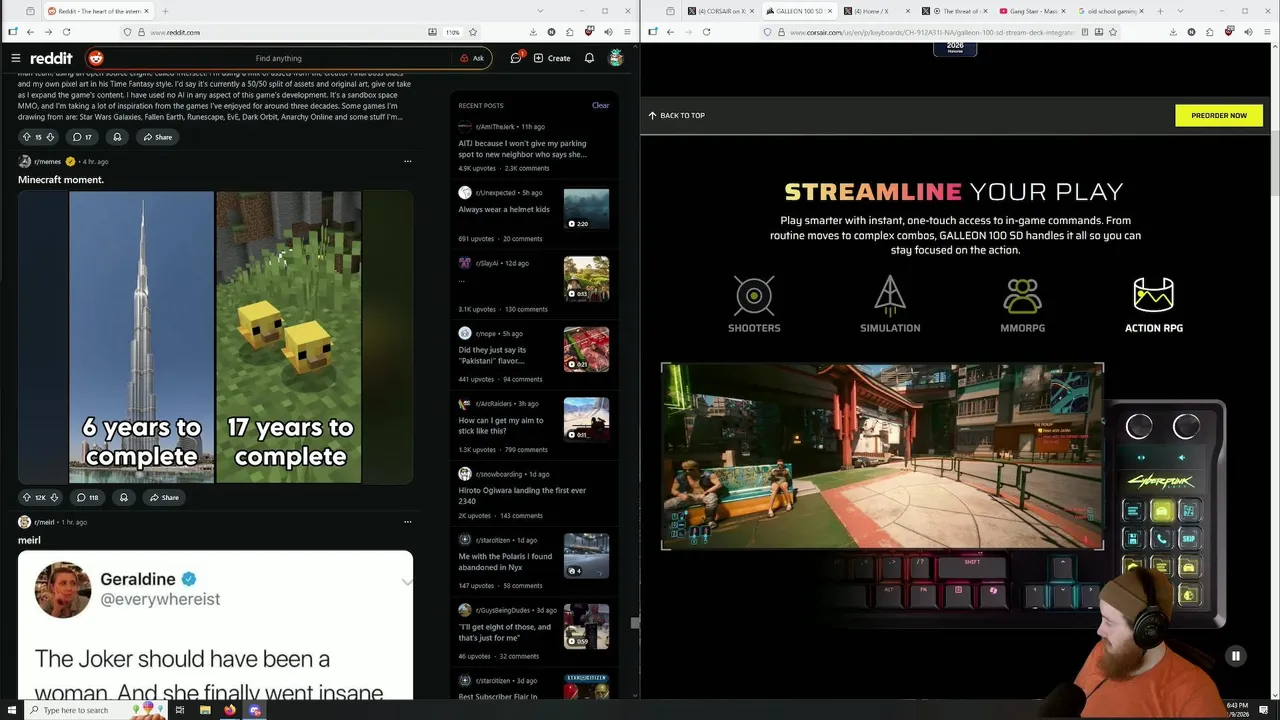Open the Reddit hamburger menu
This screenshot has height=720, width=1280.
[x=16, y=58]
